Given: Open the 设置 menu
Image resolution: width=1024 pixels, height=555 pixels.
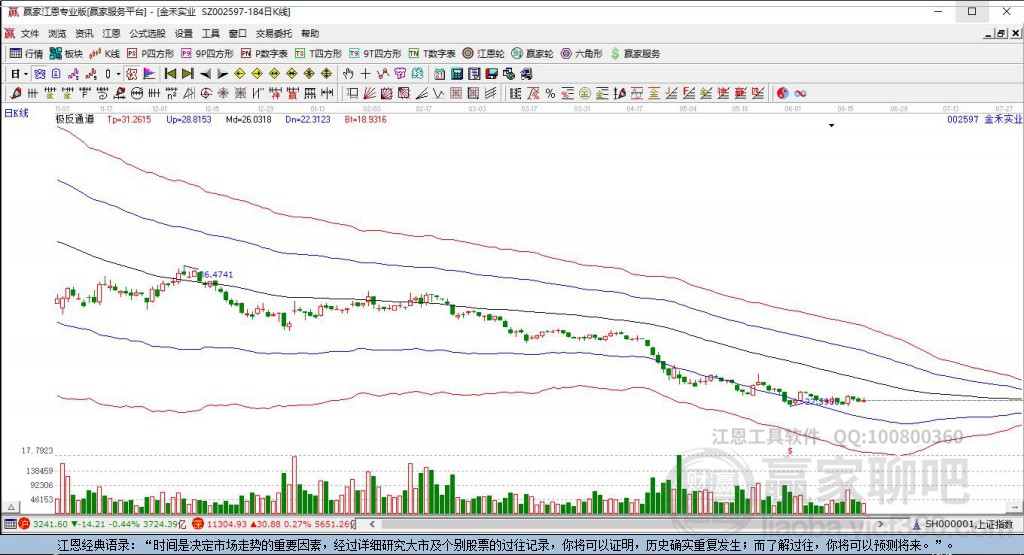Looking at the screenshot, I should point(184,33).
